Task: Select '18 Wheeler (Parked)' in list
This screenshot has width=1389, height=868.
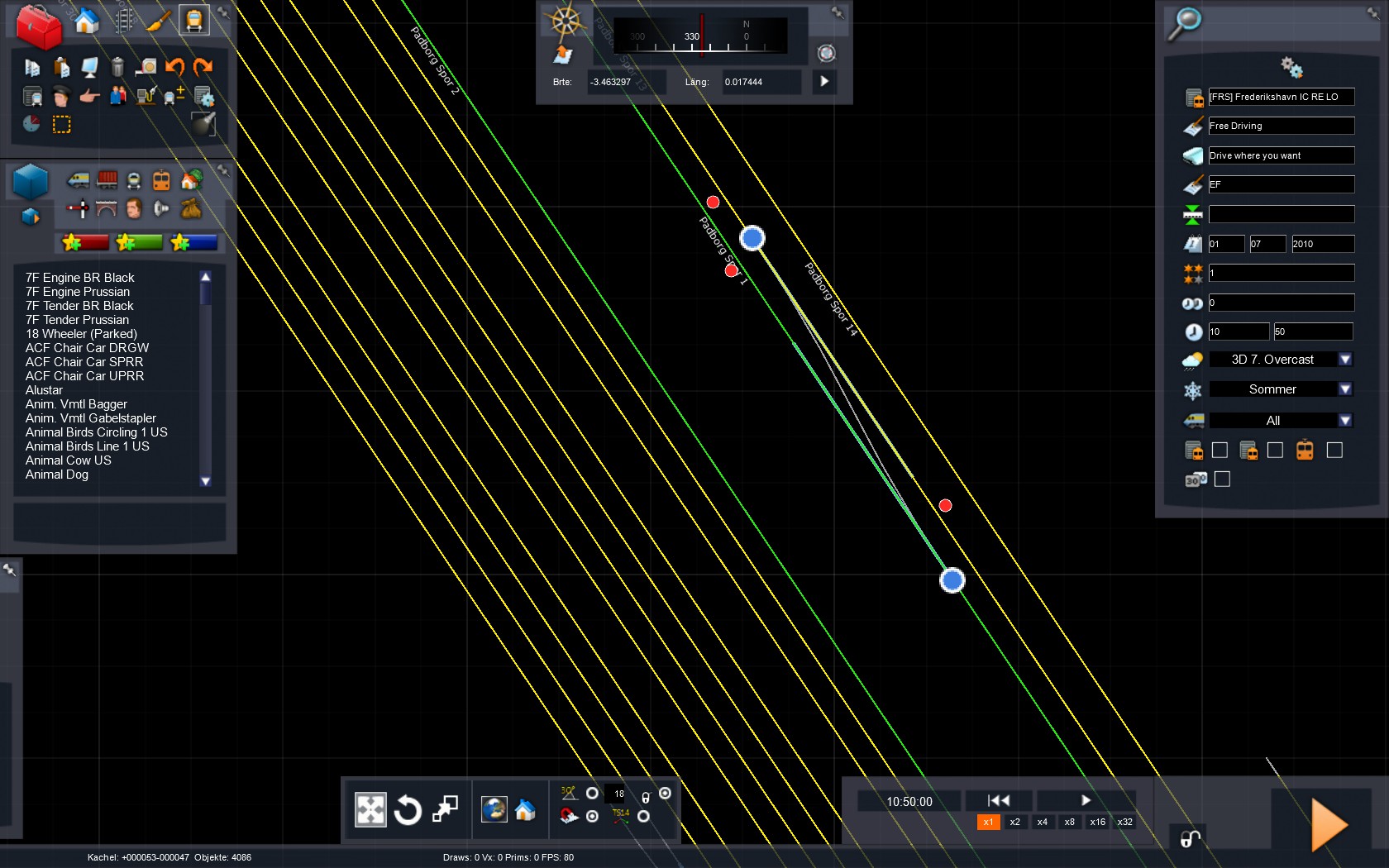Action: click(x=81, y=334)
